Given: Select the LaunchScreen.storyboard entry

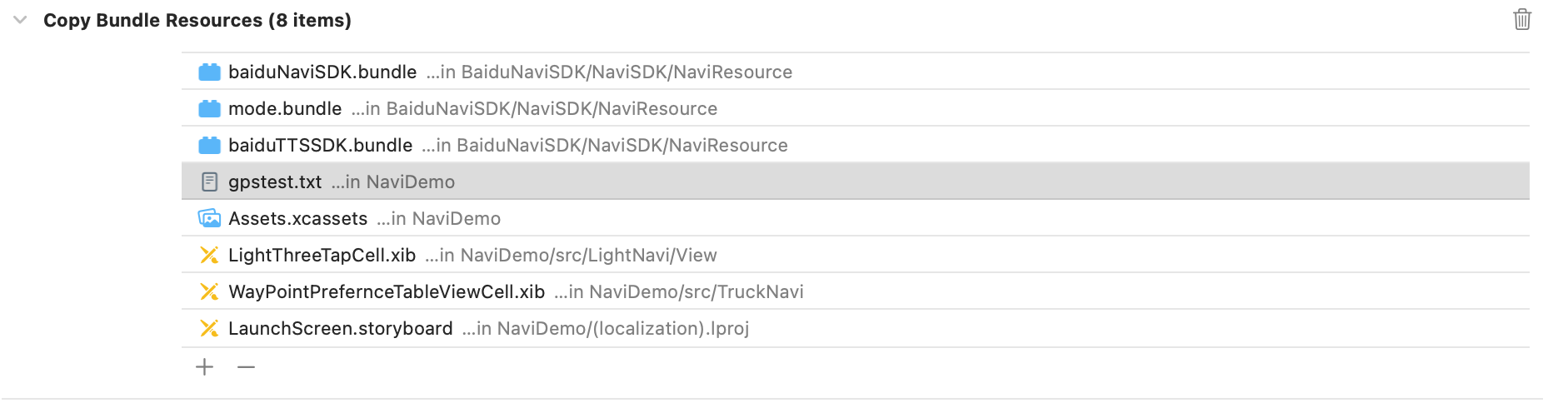Looking at the screenshot, I should [340, 329].
